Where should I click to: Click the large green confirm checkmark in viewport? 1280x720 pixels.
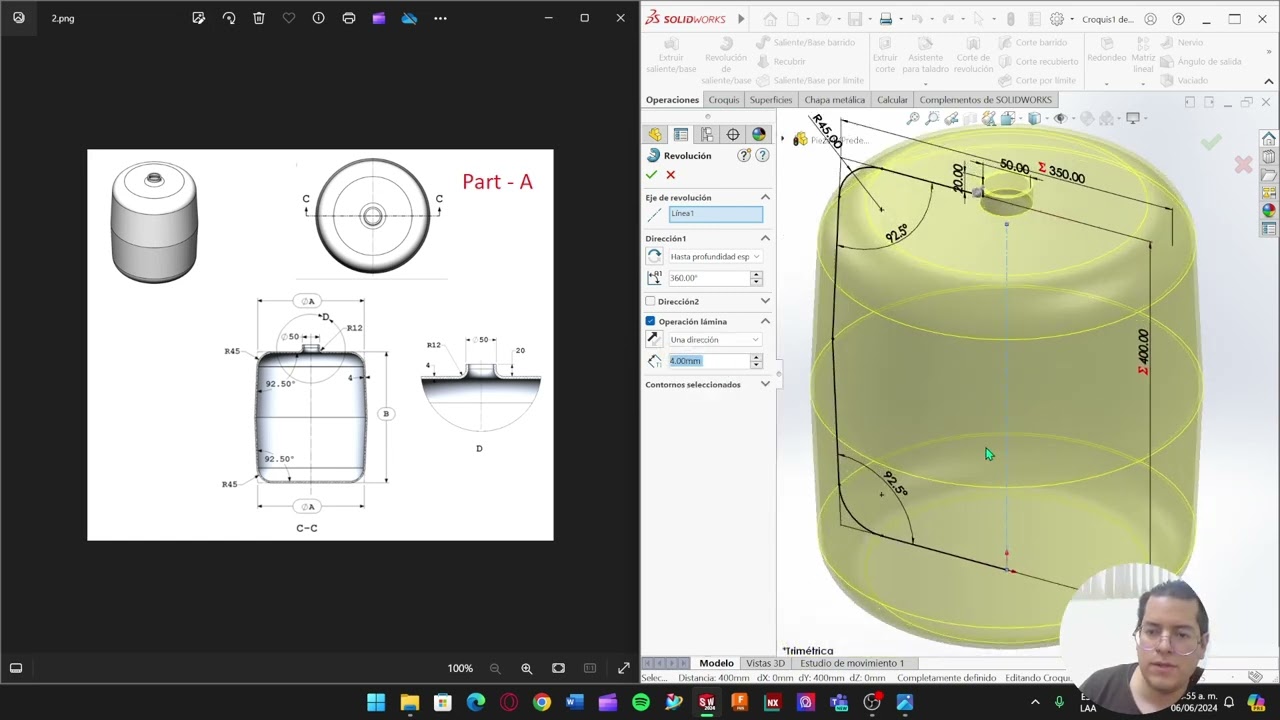[x=1211, y=143]
